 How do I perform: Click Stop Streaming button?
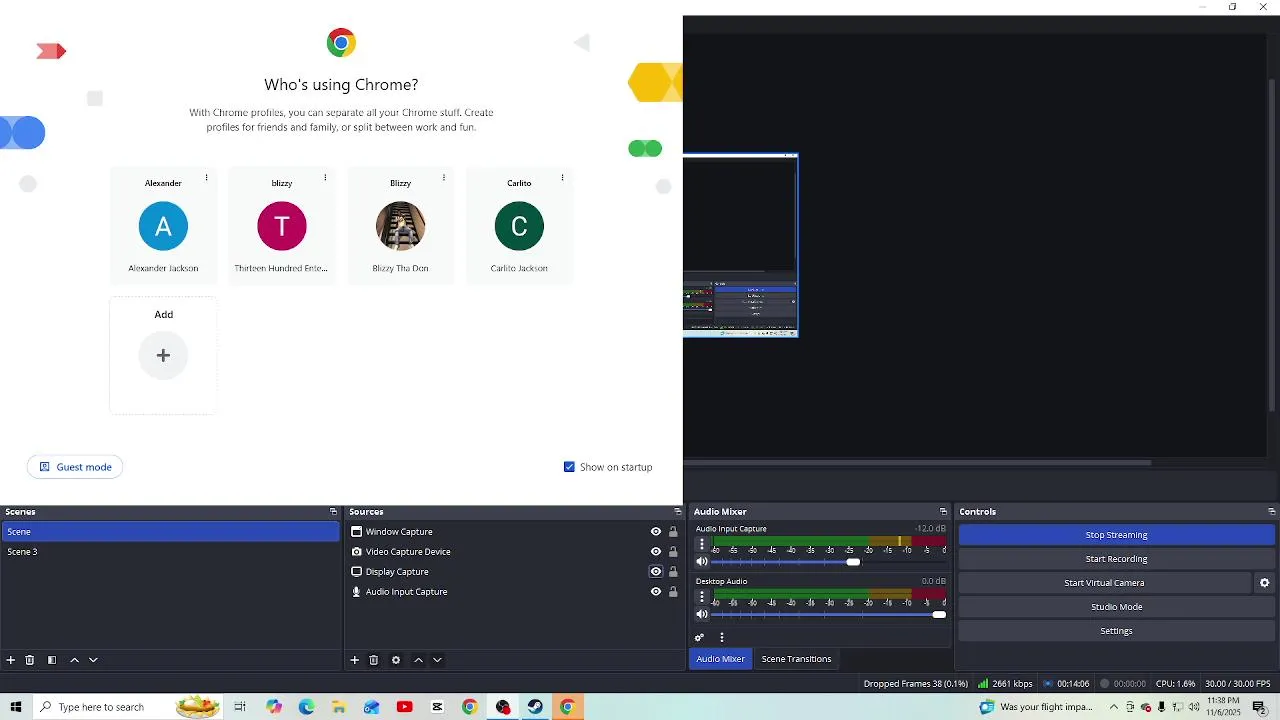[x=1116, y=535]
